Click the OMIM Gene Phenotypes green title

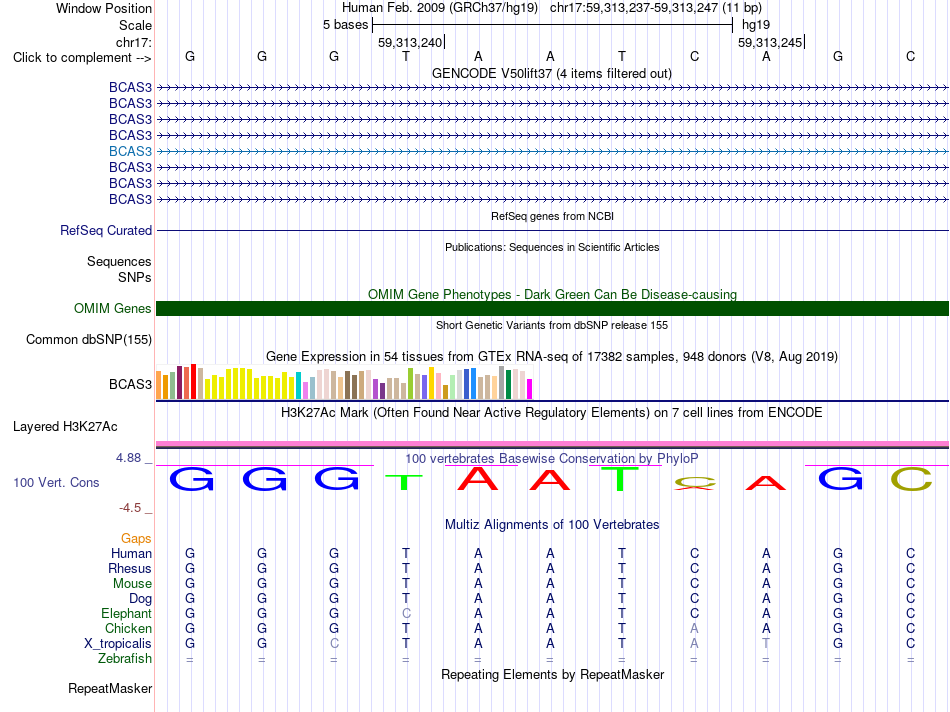(553, 294)
